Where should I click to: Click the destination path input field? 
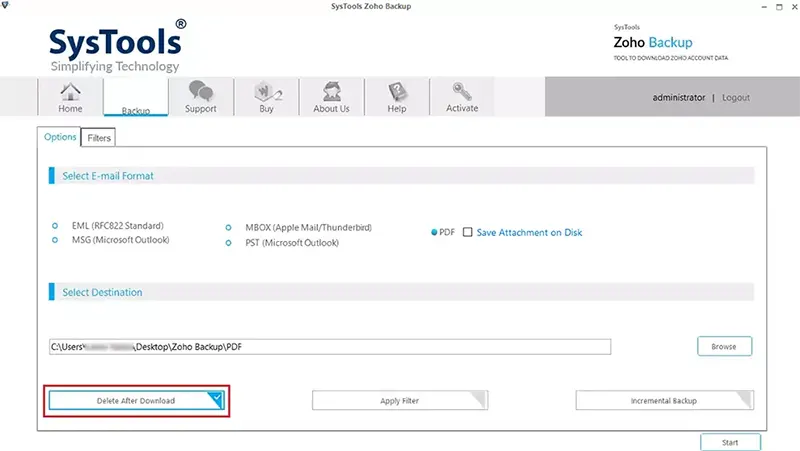click(330, 347)
